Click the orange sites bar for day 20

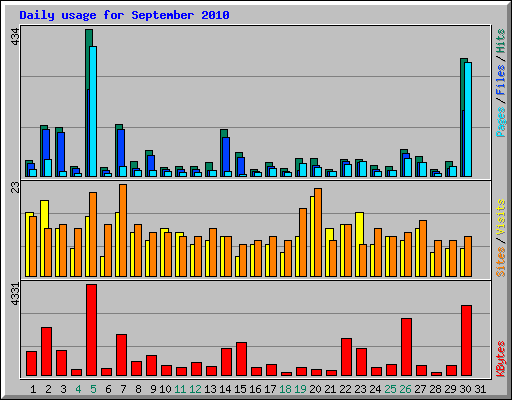coord(318,232)
